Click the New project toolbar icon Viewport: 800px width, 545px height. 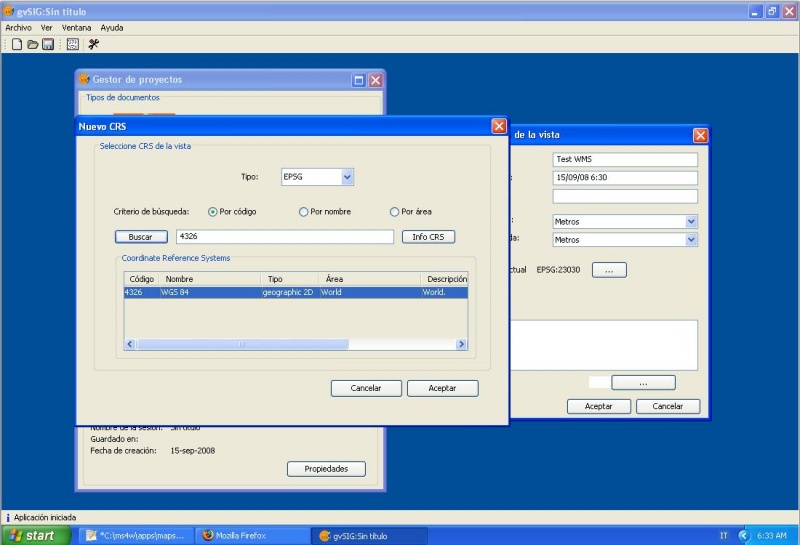[x=17, y=44]
